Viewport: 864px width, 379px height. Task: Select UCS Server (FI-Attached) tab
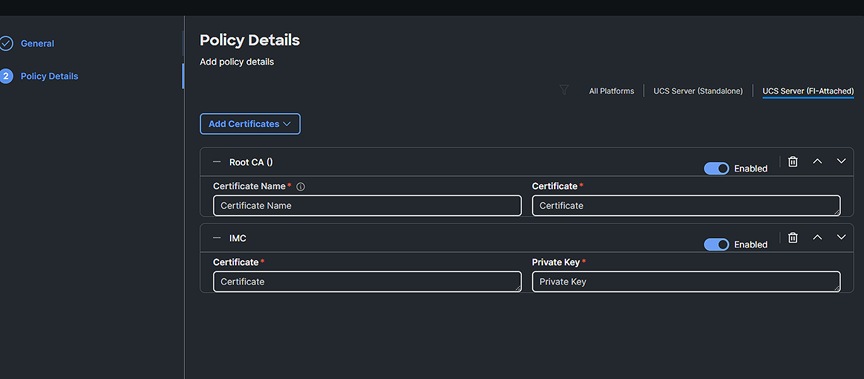(x=808, y=91)
